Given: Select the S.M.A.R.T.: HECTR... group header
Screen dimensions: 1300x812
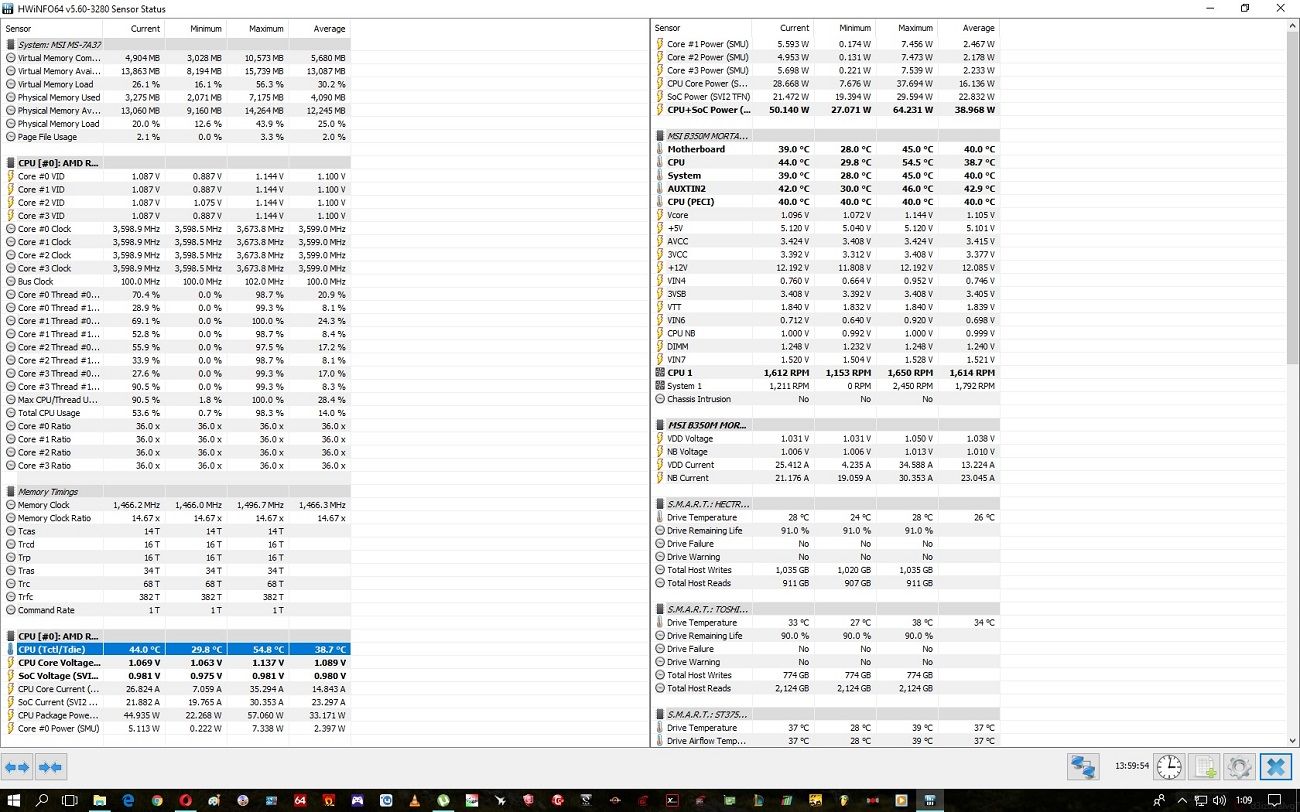Looking at the screenshot, I should (826, 505).
